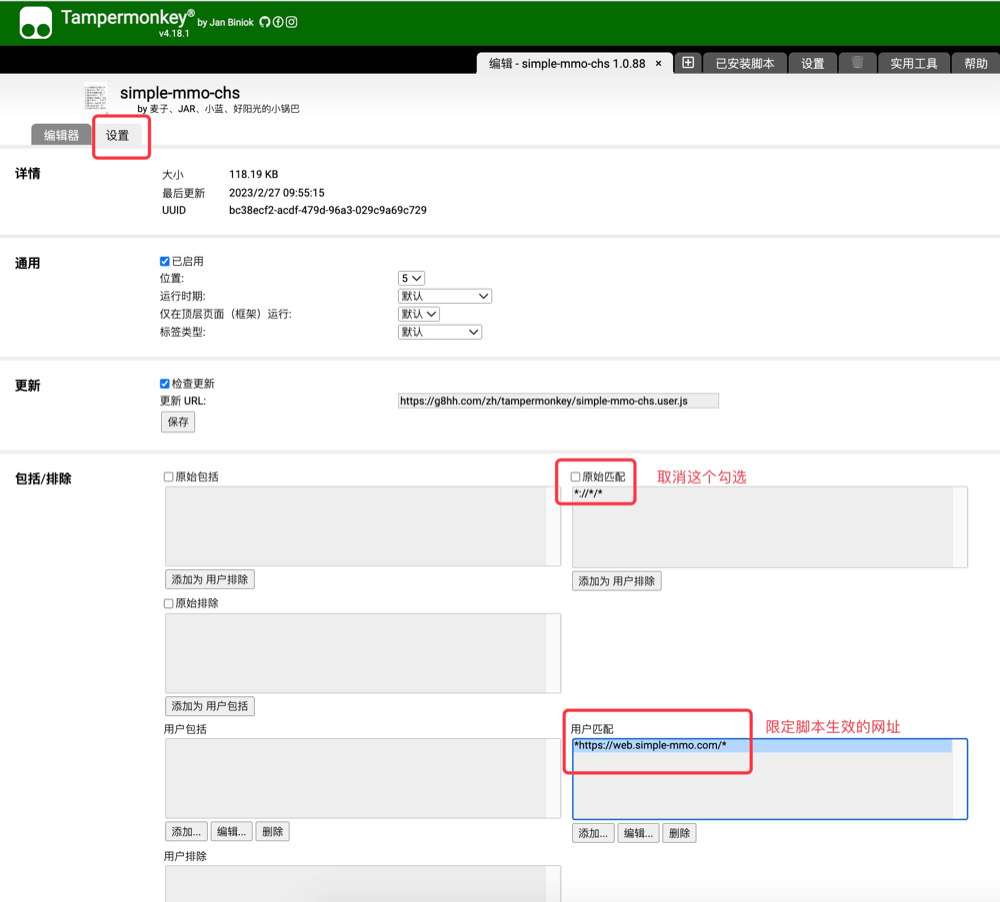
Task: Toggle the 已启用 checkbox
Action: (165, 261)
